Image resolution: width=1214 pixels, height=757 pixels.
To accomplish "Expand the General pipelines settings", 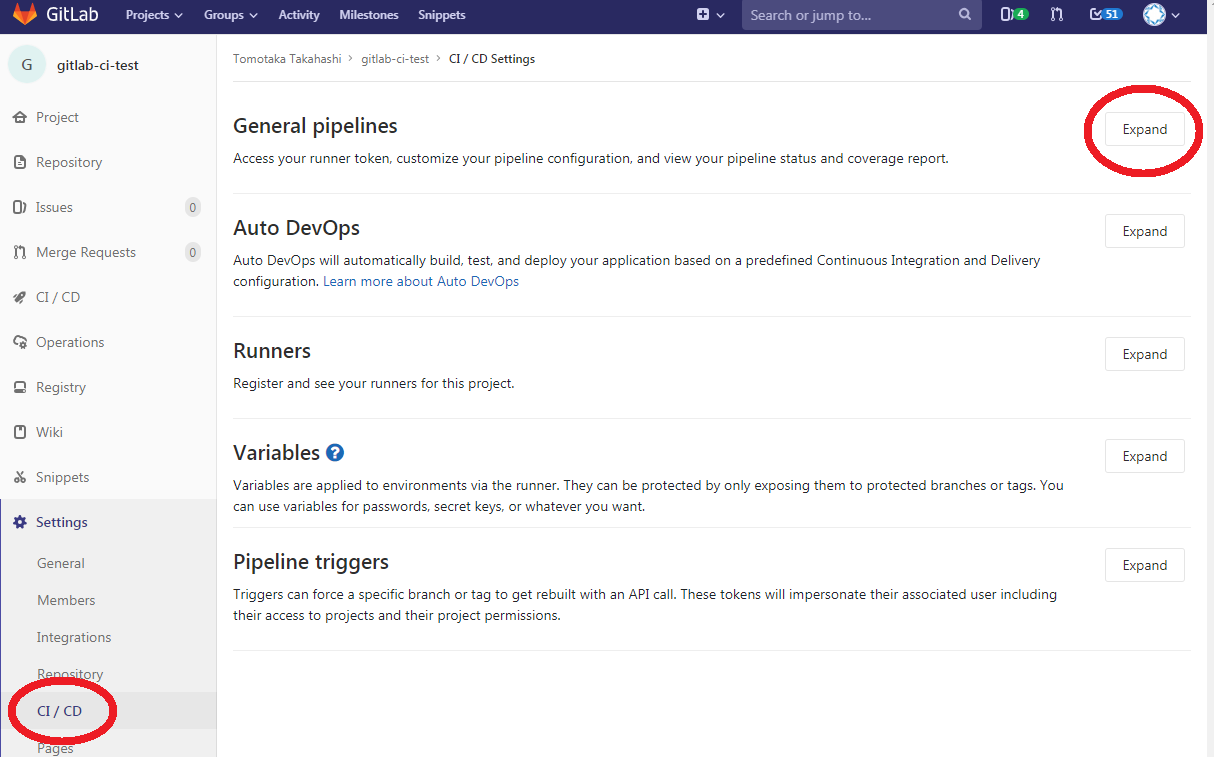I will pyautogui.click(x=1144, y=129).
